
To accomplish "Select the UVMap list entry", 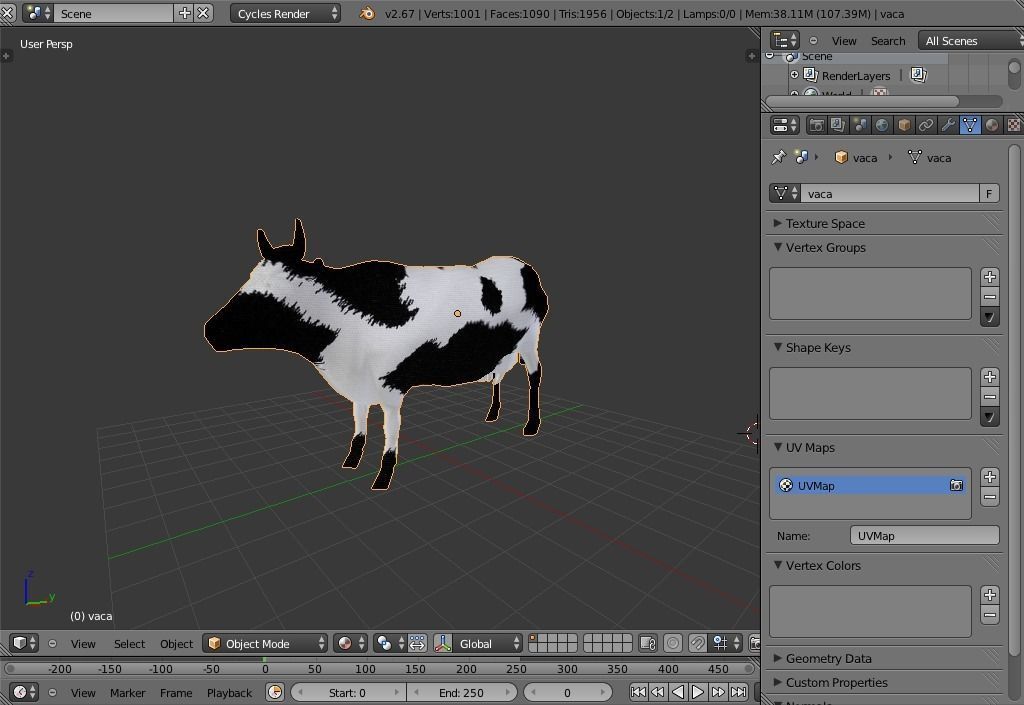I will (870, 485).
